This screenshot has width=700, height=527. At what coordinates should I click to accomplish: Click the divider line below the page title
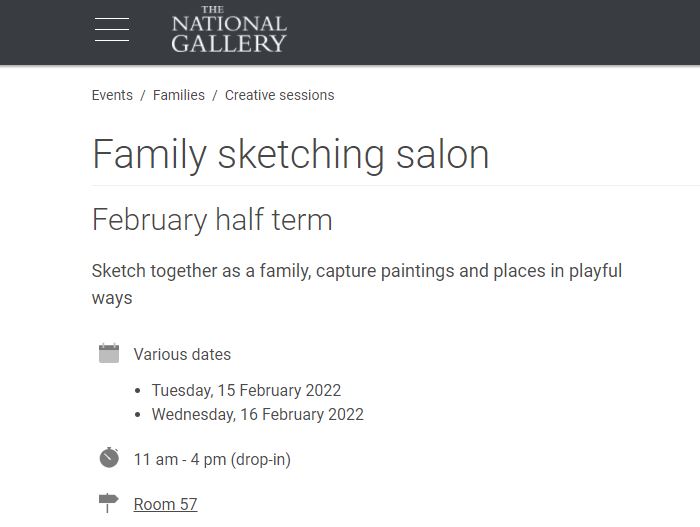pyautogui.click(x=396, y=185)
